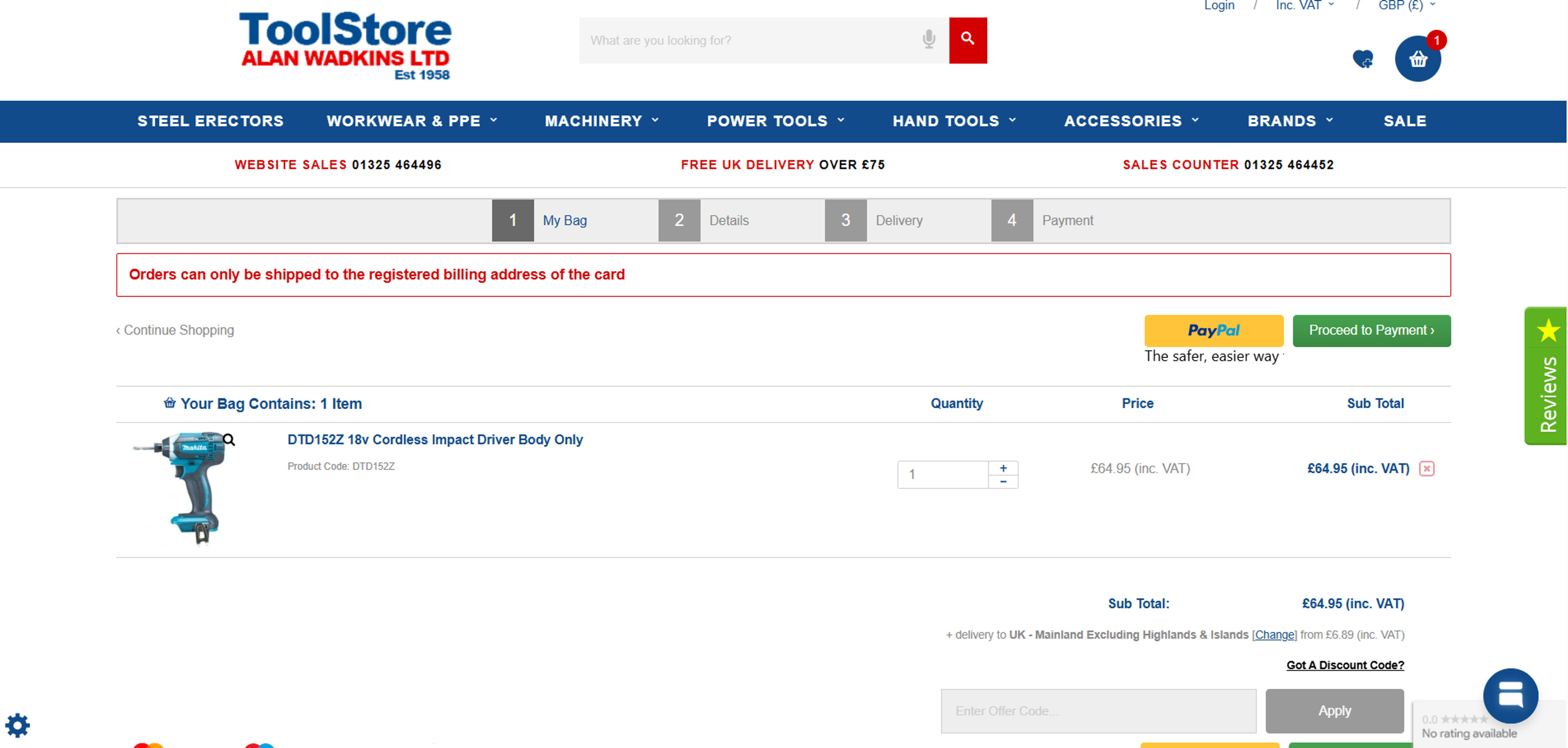The width and height of the screenshot is (1568, 748).
Task: Expand the Accessories menu
Action: point(1131,121)
